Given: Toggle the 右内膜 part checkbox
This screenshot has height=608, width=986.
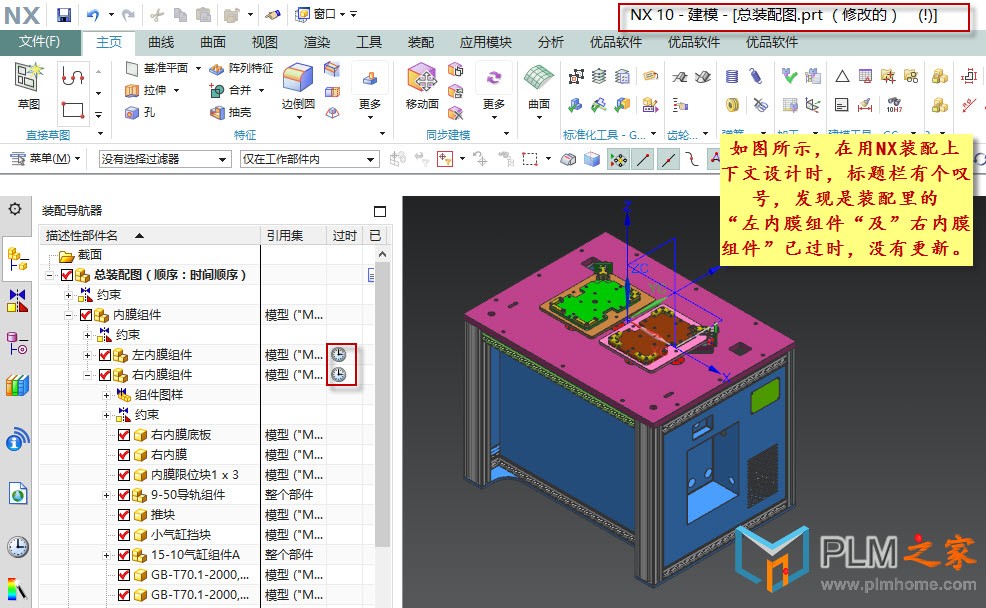Looking at the screenshot, I should 124,455.
